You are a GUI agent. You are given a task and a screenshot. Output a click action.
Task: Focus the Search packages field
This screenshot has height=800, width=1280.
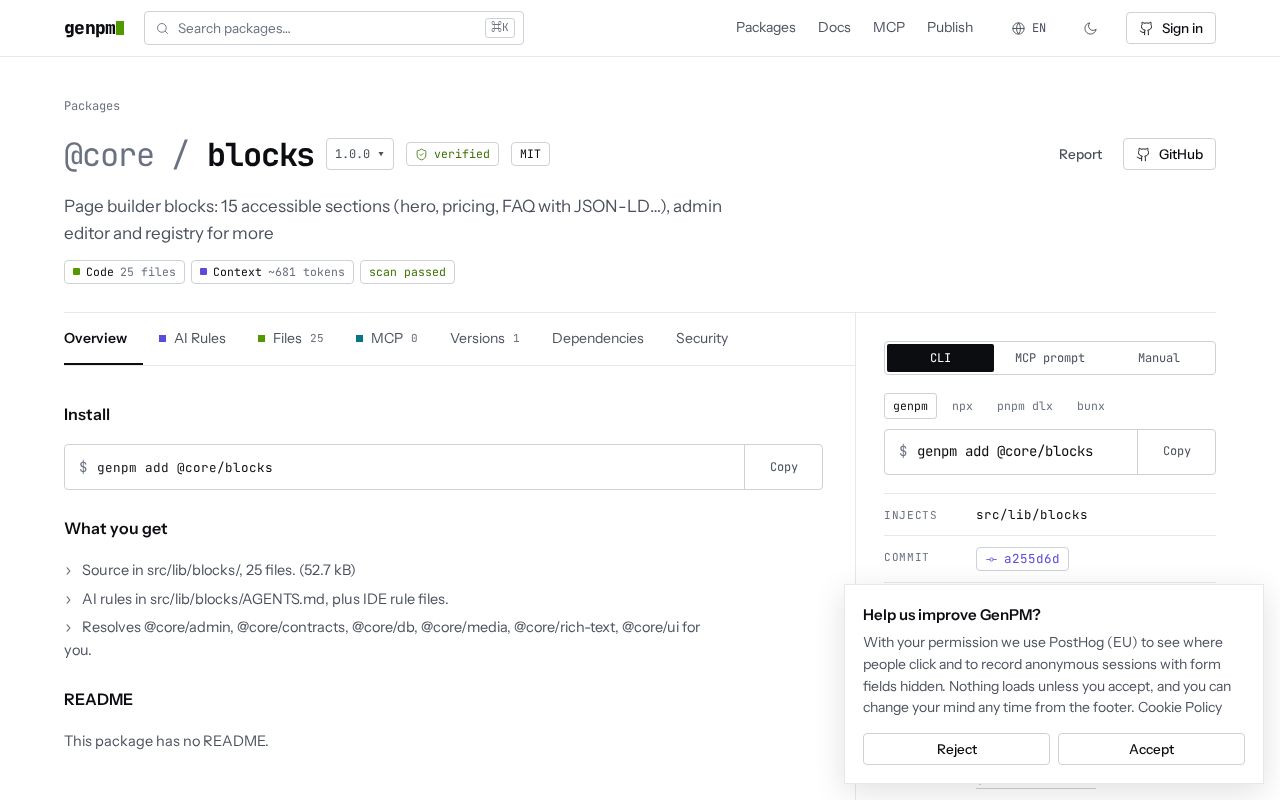pyautogui.click(x=334, y=28)
